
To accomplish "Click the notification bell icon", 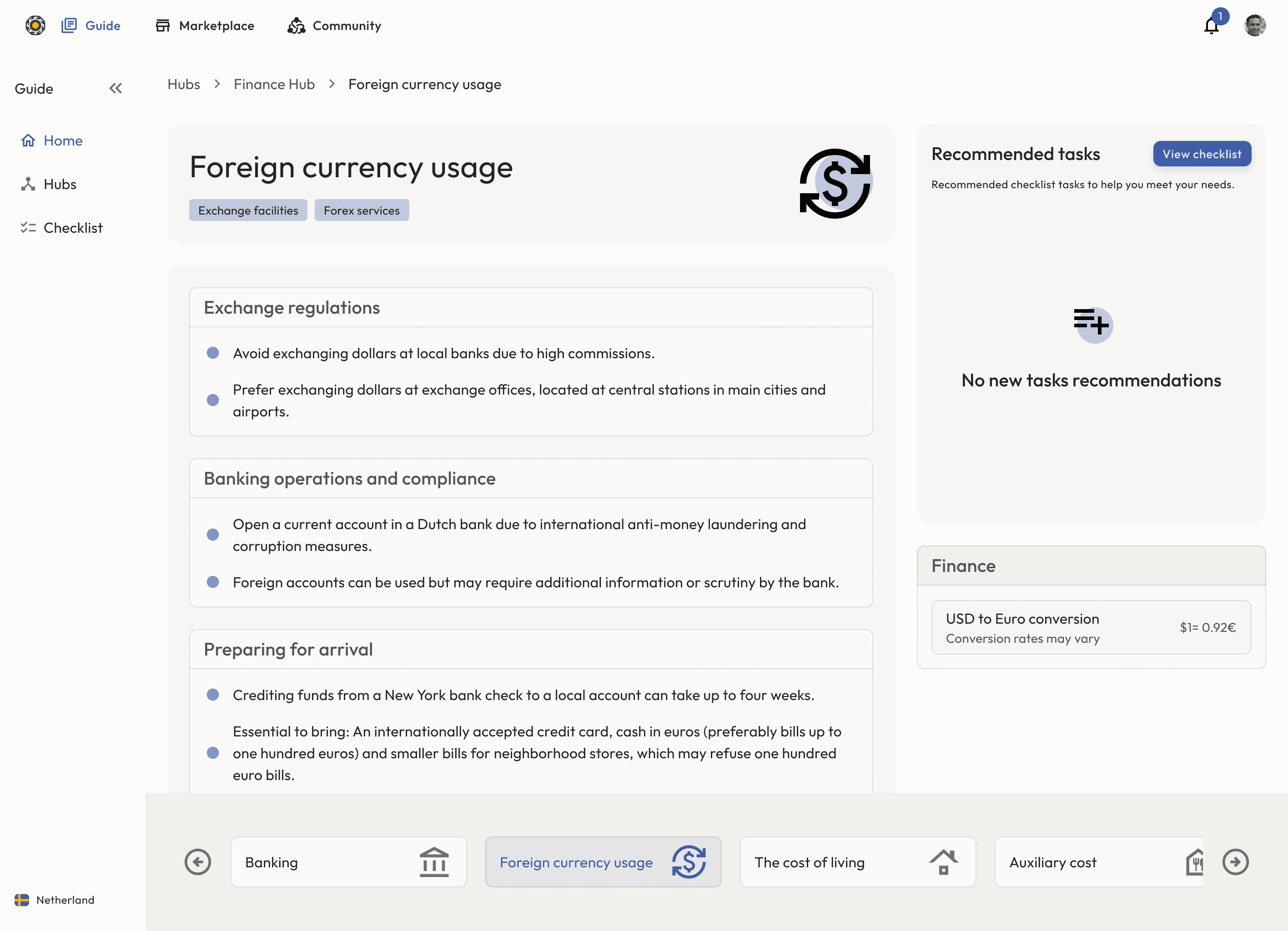I will coord(1211,26).
